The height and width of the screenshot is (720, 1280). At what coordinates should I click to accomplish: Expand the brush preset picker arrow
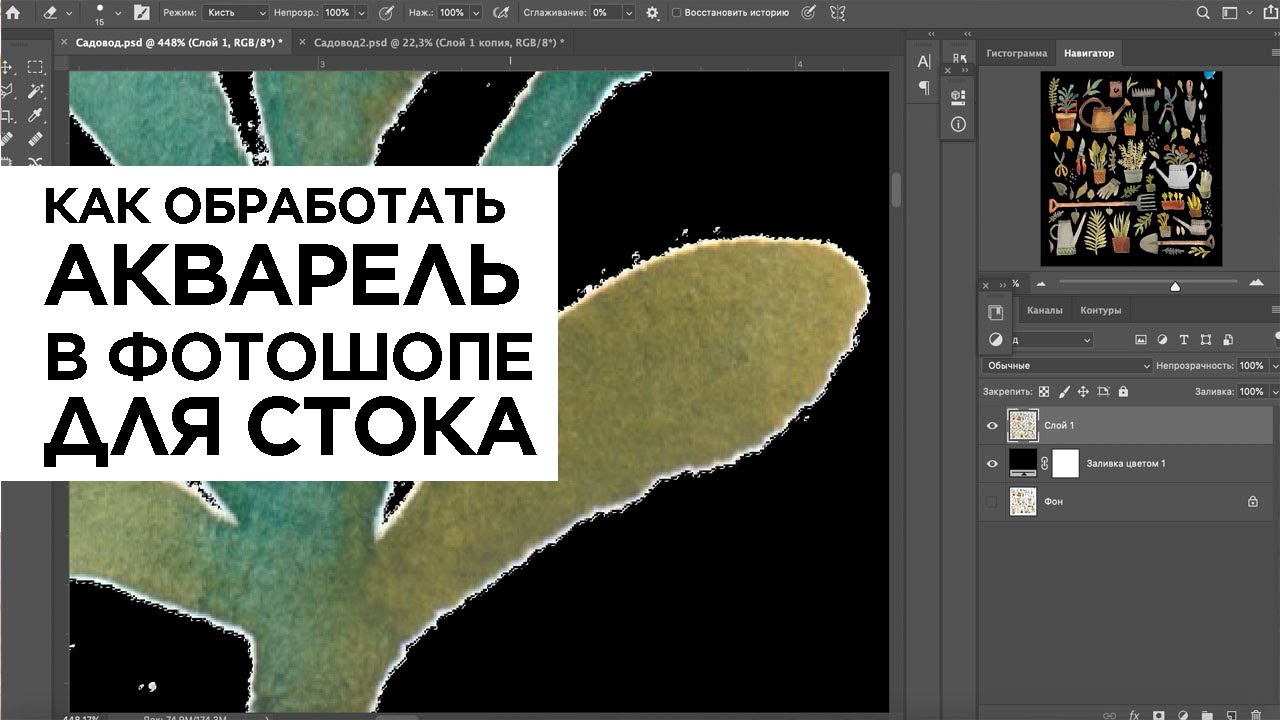click(x=118, y=13)
